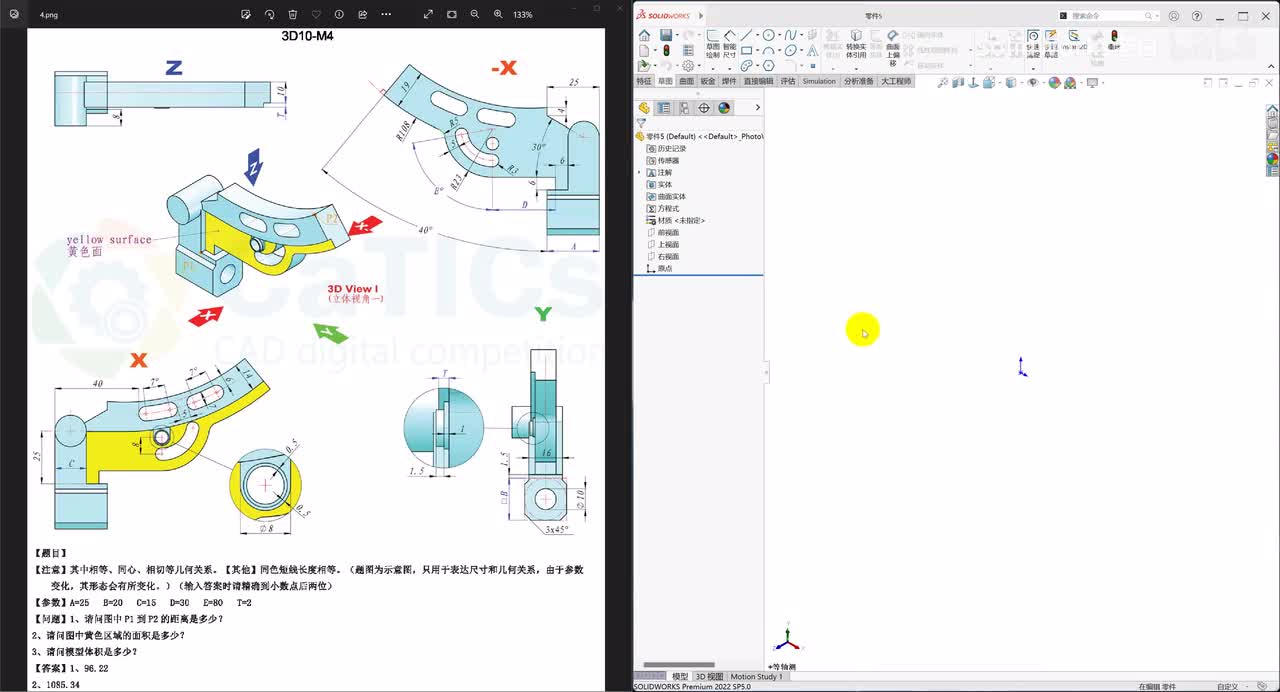Image resolution: width=1280 pixels, height=692 pixels.
Task: Switch to the 曲面 (Surfaces) tab
Action: point(686,81)
